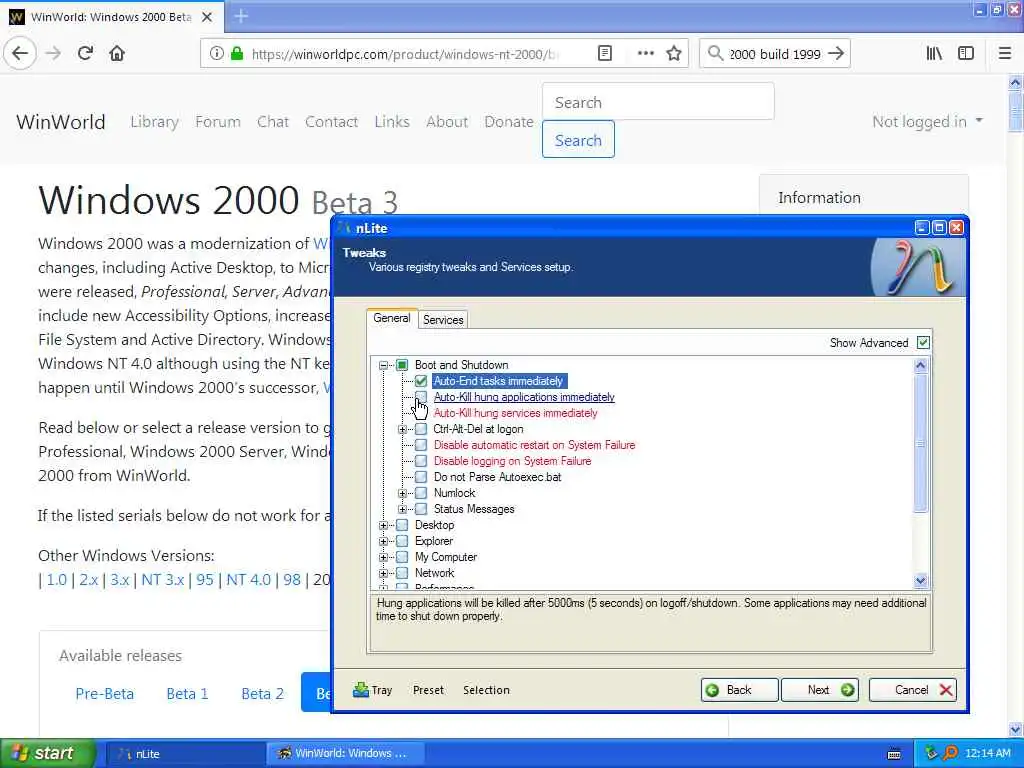
Task: Open the Beta 1 release link
Action: click(187, 694)
